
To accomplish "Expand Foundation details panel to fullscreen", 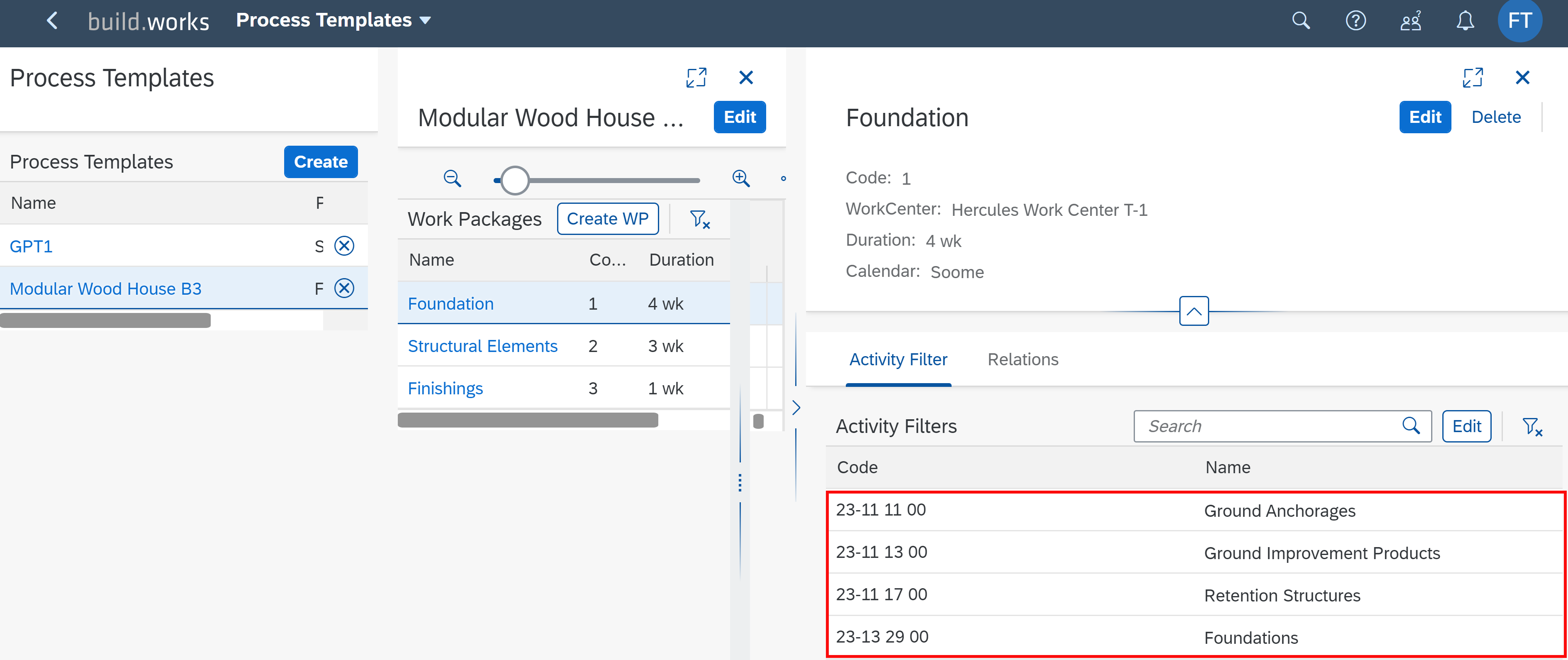I will (x=1473, y=77).
